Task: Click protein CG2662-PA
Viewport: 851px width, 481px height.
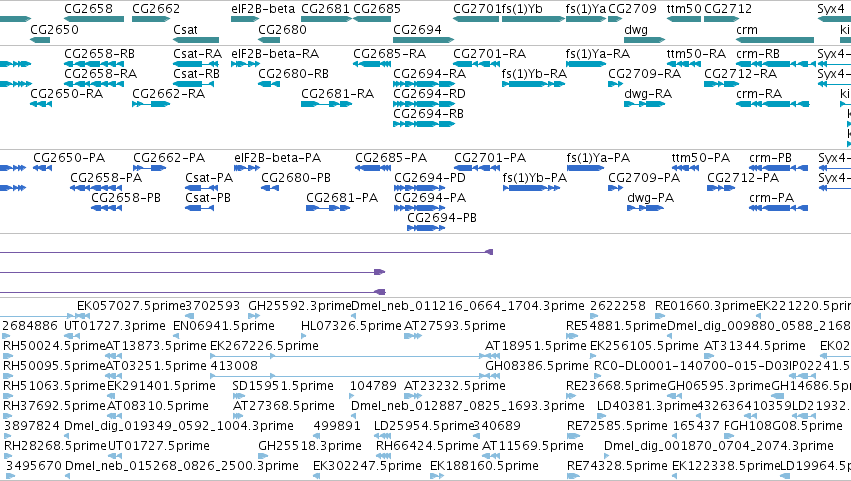Action: coord(150,168)
